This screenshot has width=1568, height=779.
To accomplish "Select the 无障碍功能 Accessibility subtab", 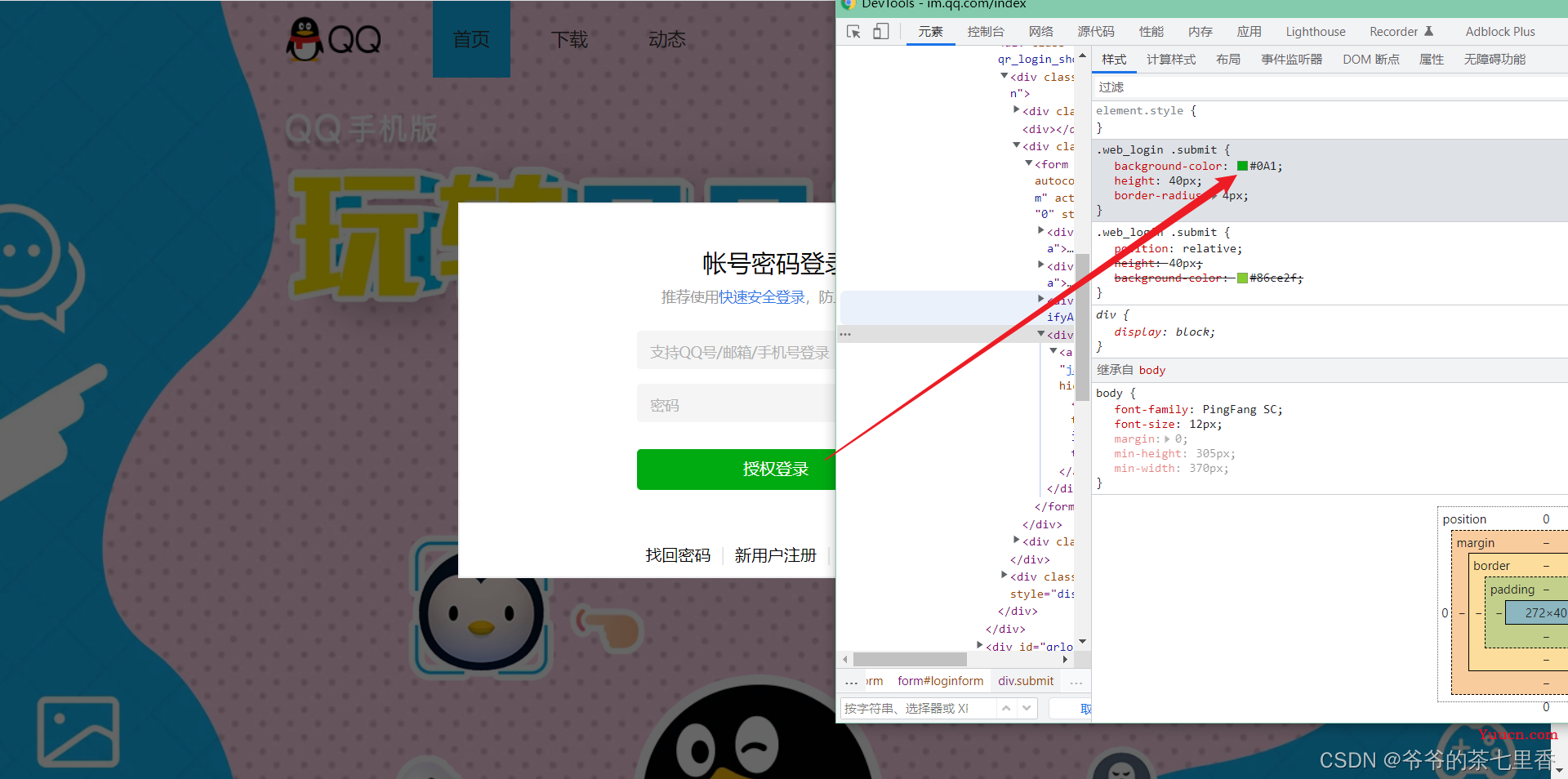I will point(1494,60).
